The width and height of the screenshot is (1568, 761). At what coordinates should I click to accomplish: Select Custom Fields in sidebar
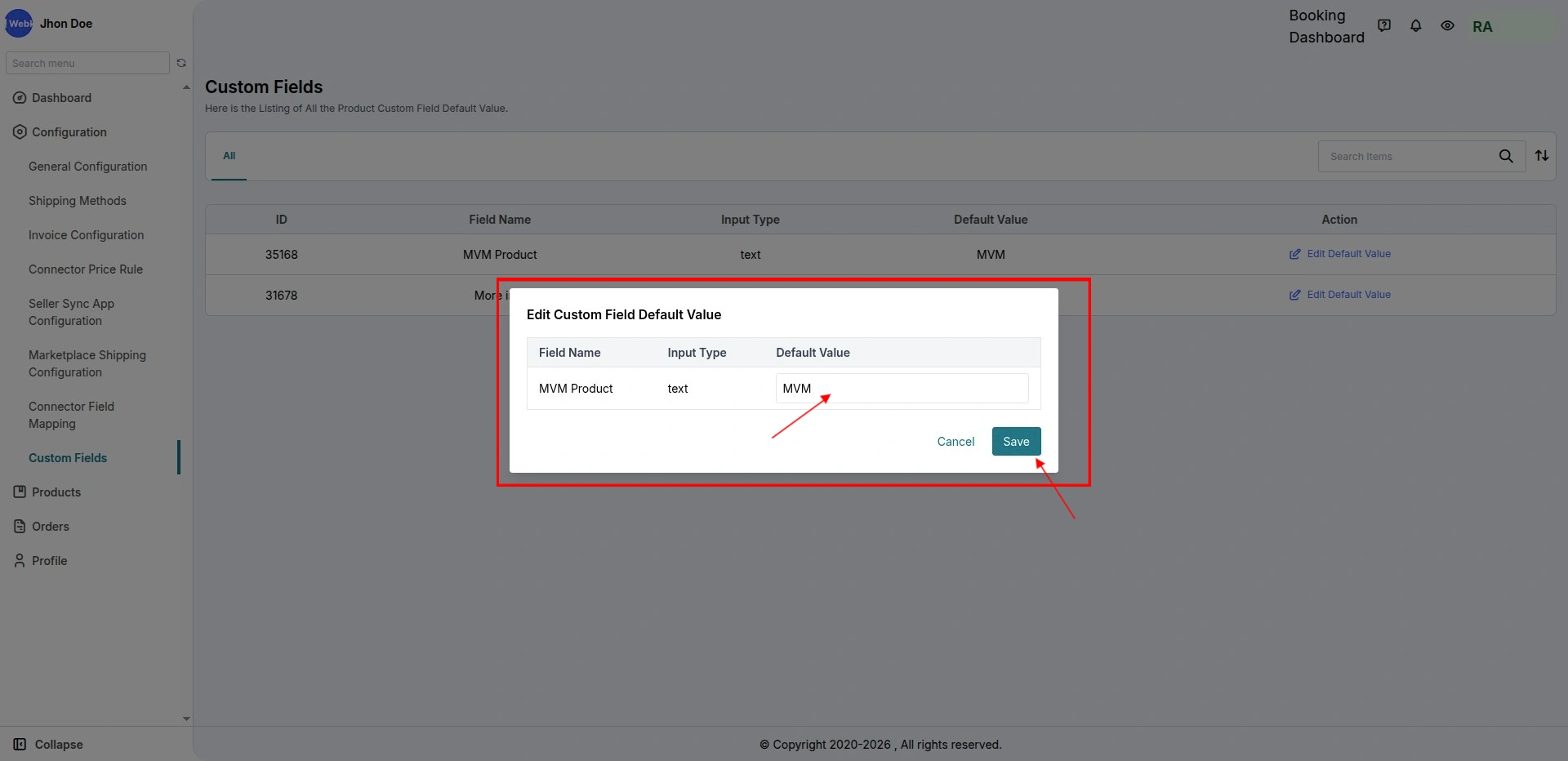[68, 458]
